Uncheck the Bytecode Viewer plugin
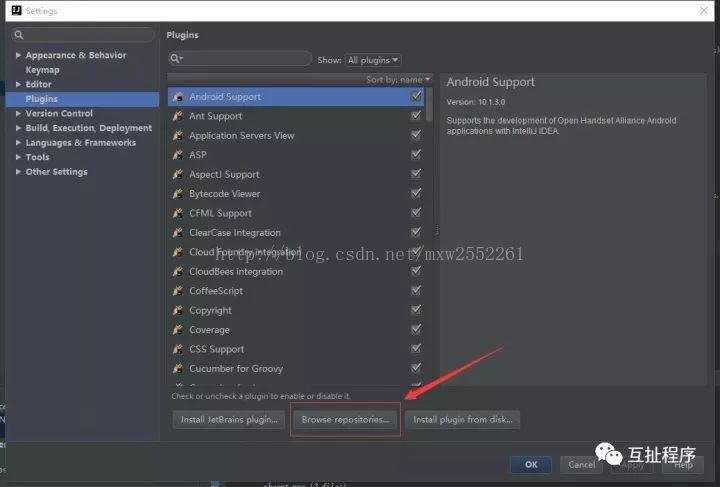The width and height of the screenshot is (720, 487). coord(416,193)
